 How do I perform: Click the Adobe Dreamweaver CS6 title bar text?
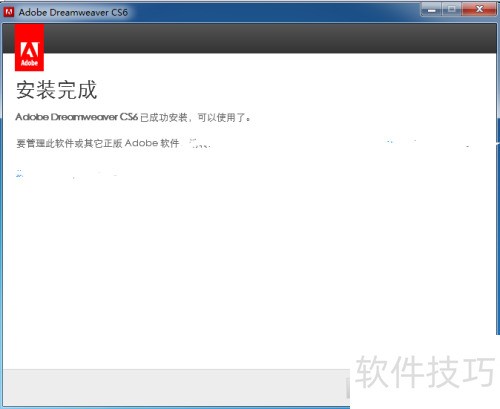73,13
